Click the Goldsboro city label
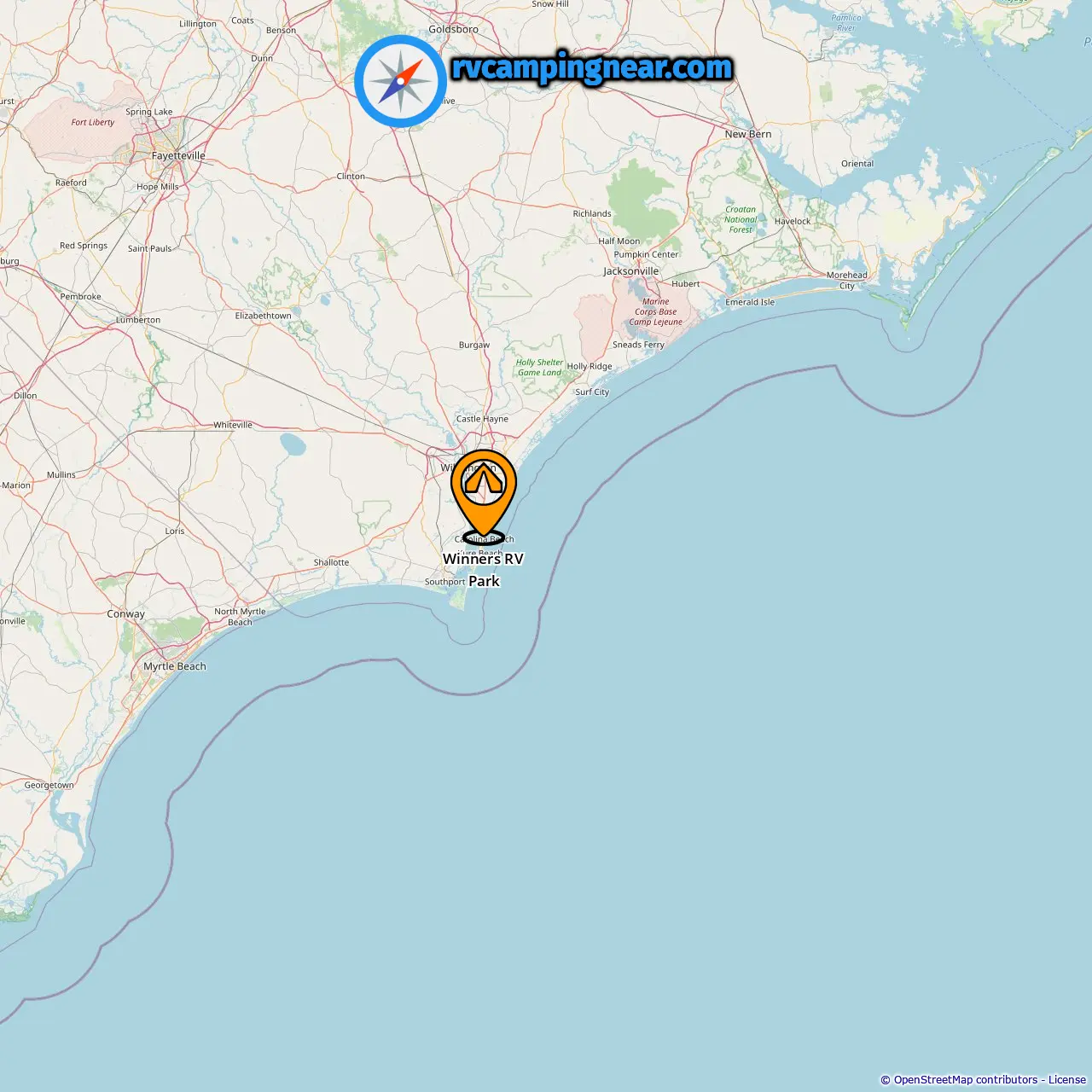The height and width of the screenshot is (1092, 1092). [x=454, y=29]
